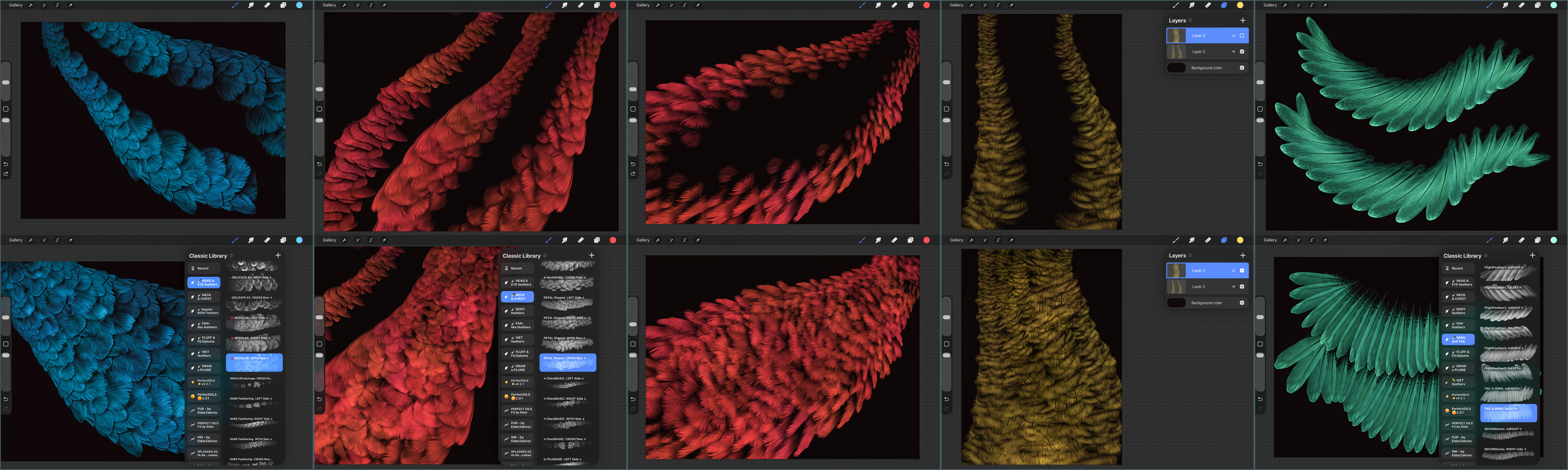Image resolution: width=1568 pixels, height=470 pixels.
Task: Select NECK & CHEST set in blue-feathers library
Action: [x=204, y=297]
